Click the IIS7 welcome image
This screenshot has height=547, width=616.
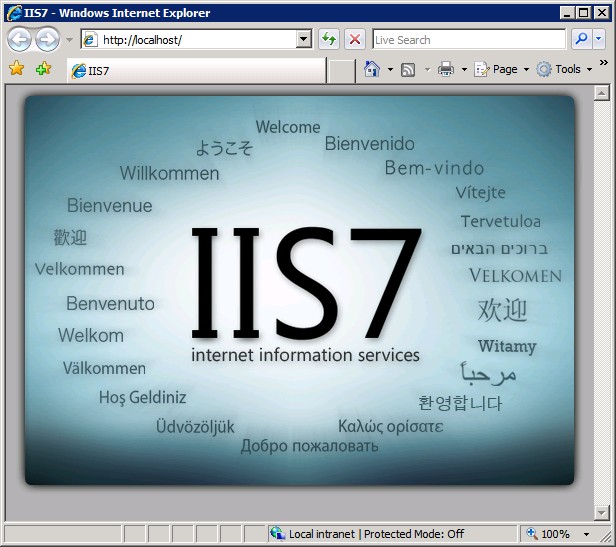[x=299, y=290]
